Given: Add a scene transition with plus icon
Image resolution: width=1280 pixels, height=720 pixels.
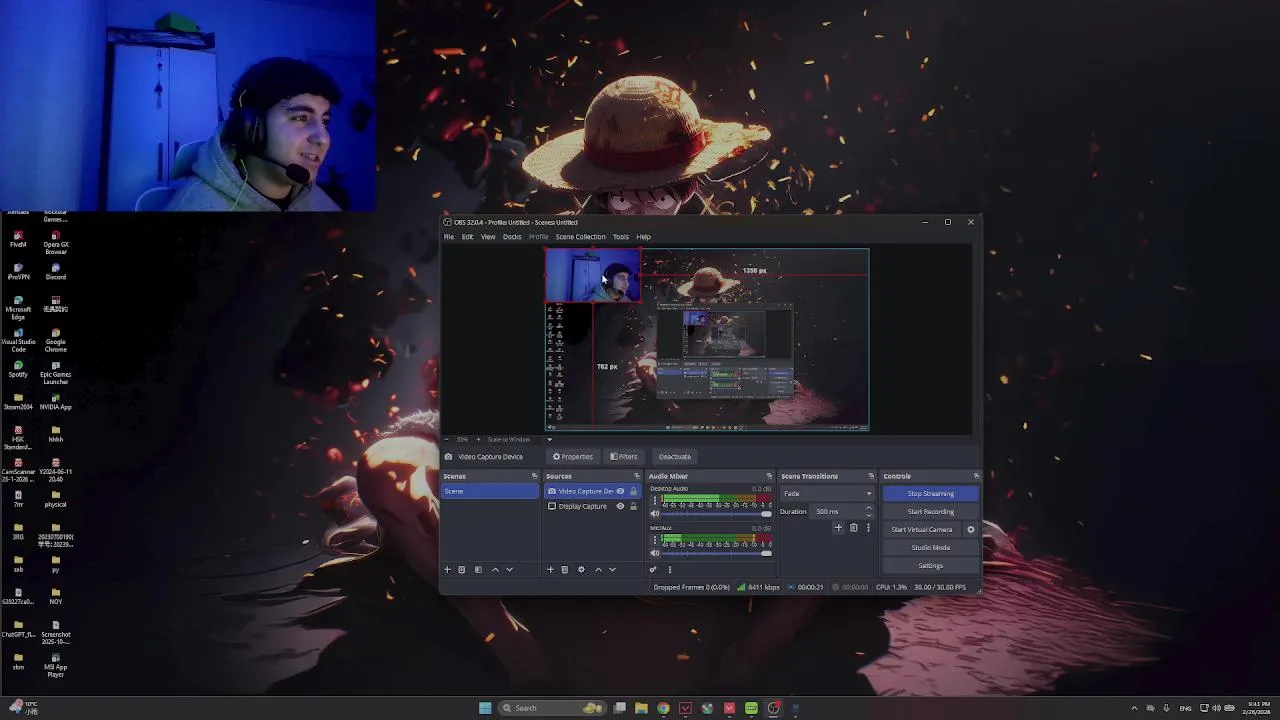Looking at the screenshot, I should 838,528.
